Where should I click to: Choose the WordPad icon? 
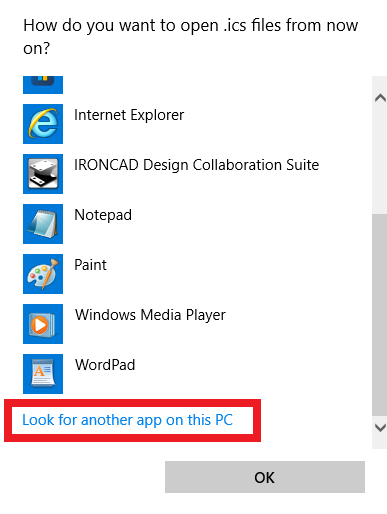click(43, 374)
